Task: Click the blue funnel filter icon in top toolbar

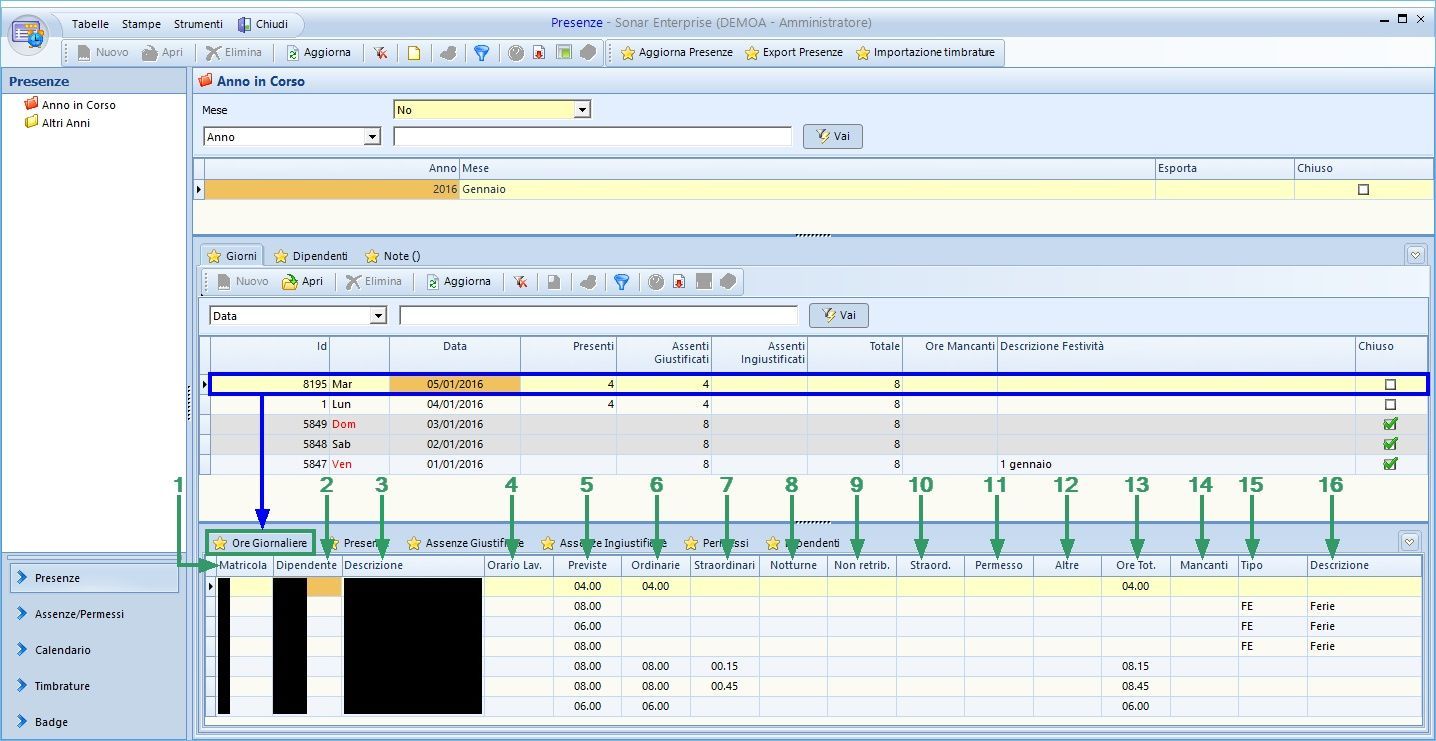Action: point(481,53)
